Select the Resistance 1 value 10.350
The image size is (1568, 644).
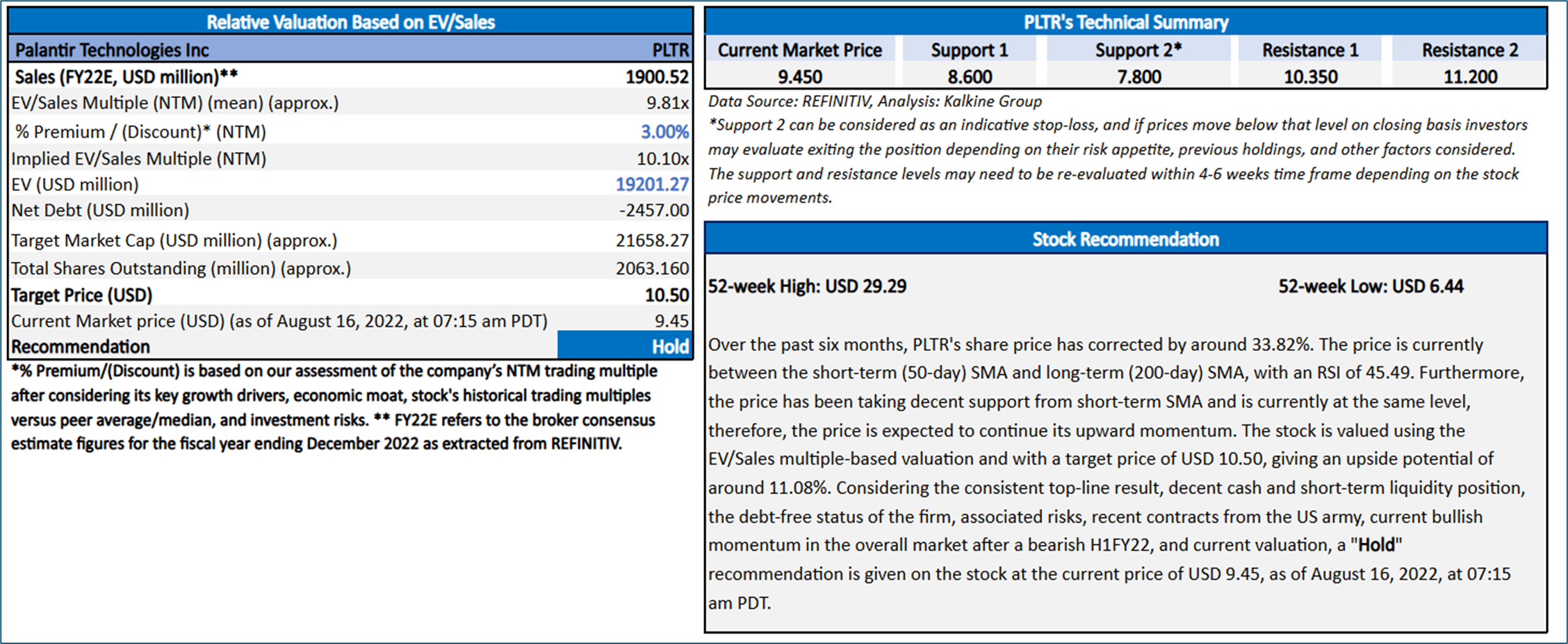(1310, 76)
